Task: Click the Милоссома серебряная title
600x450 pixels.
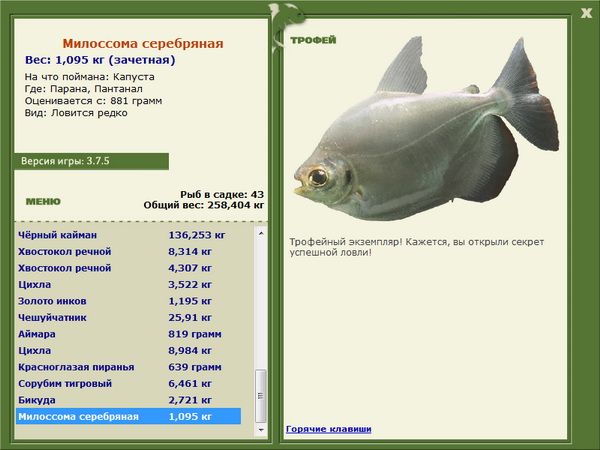Action: click(143, 44)
